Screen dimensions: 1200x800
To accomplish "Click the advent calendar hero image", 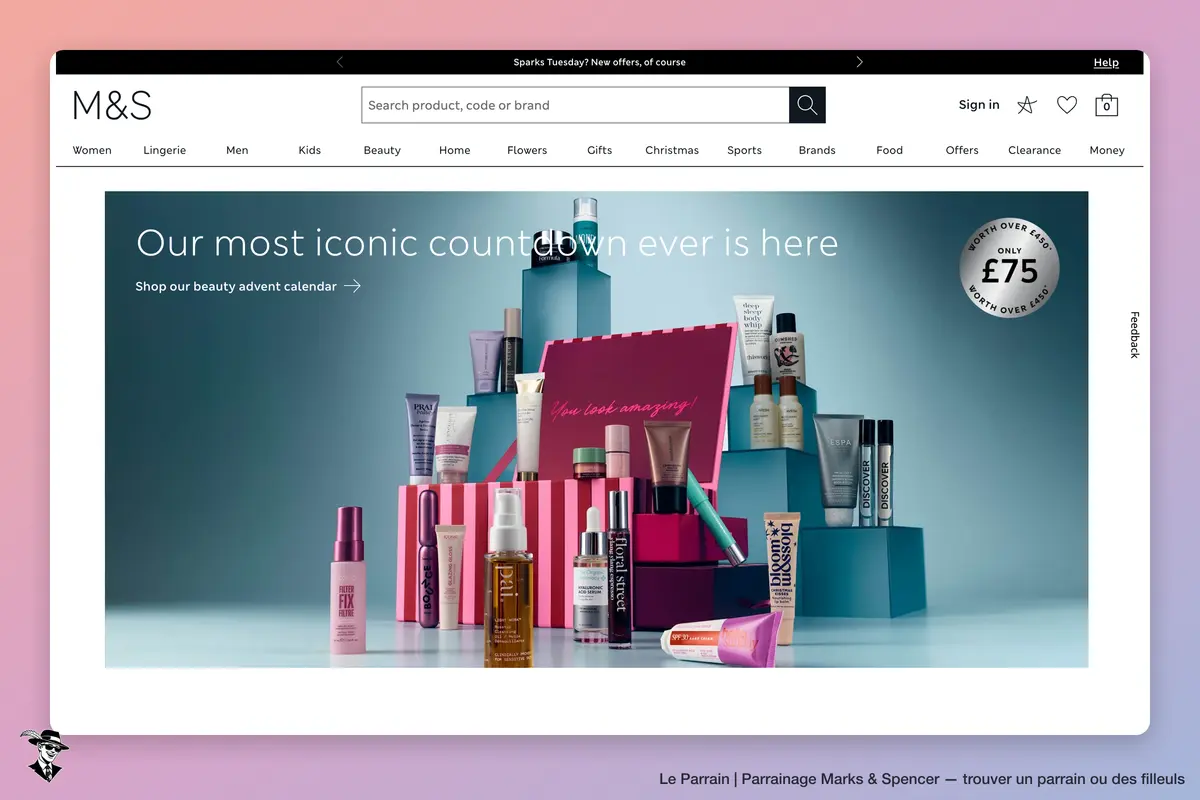I will tap(597, 430).
